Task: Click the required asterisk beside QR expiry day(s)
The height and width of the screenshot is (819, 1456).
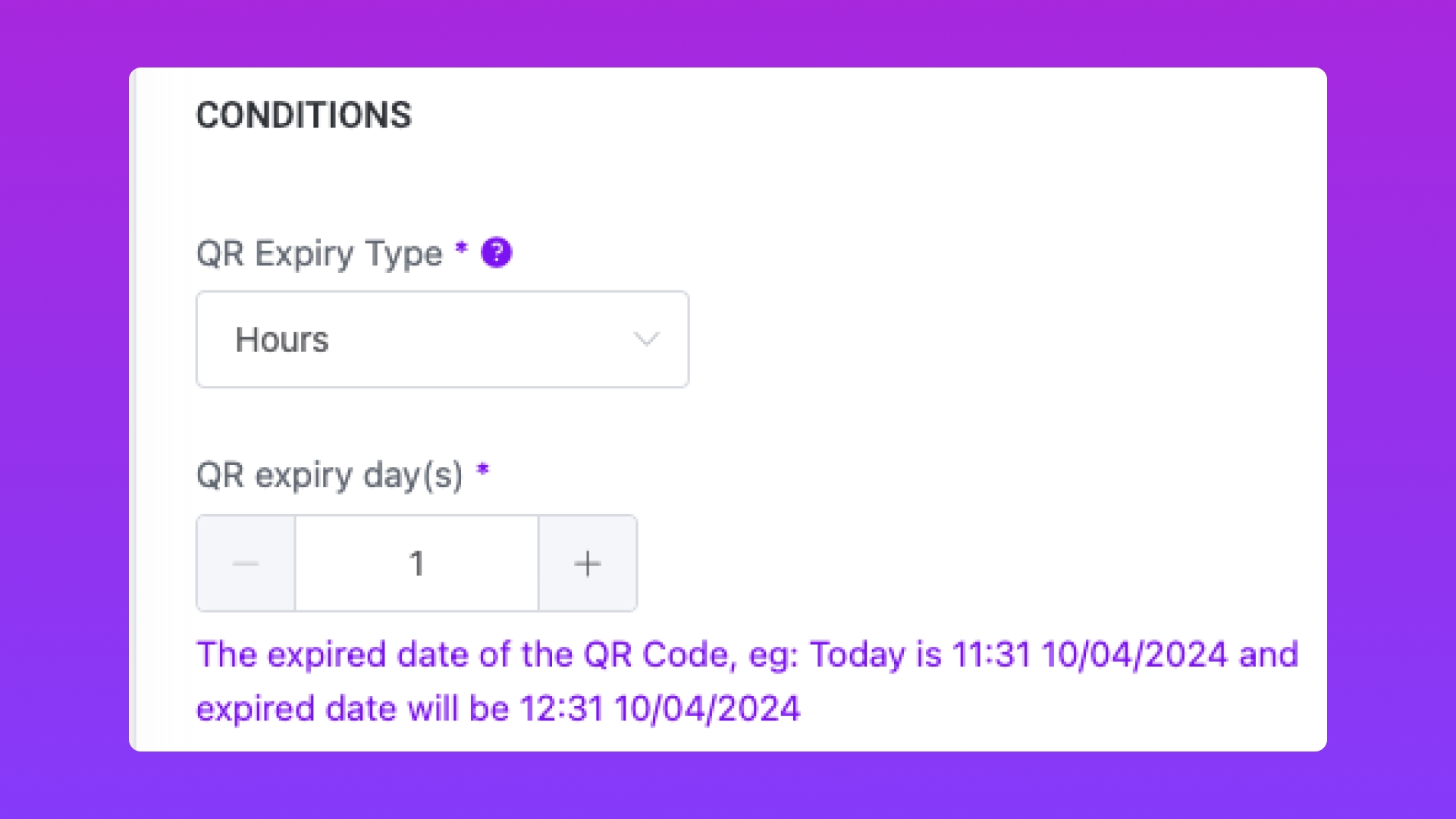Action: pos(483,470)
